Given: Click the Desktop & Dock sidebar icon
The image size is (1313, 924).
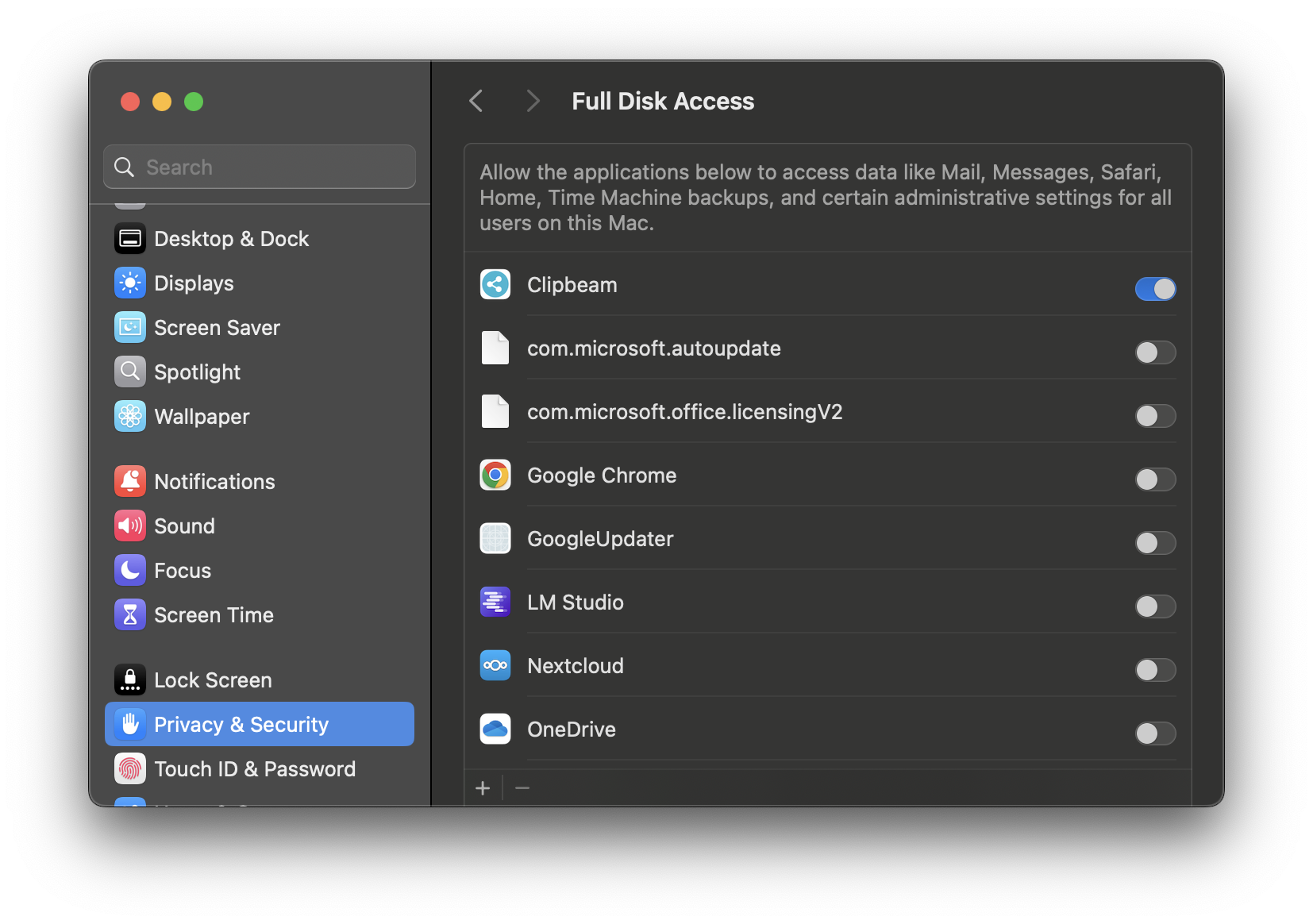Looking at the screenshot, I should 130,238.
